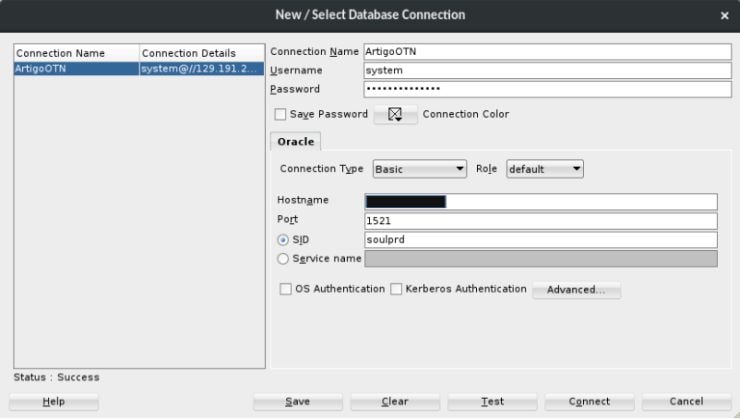Focus the Connection Name input field
Viewport: 740px width, 420px height.
(x=547, y=51)
